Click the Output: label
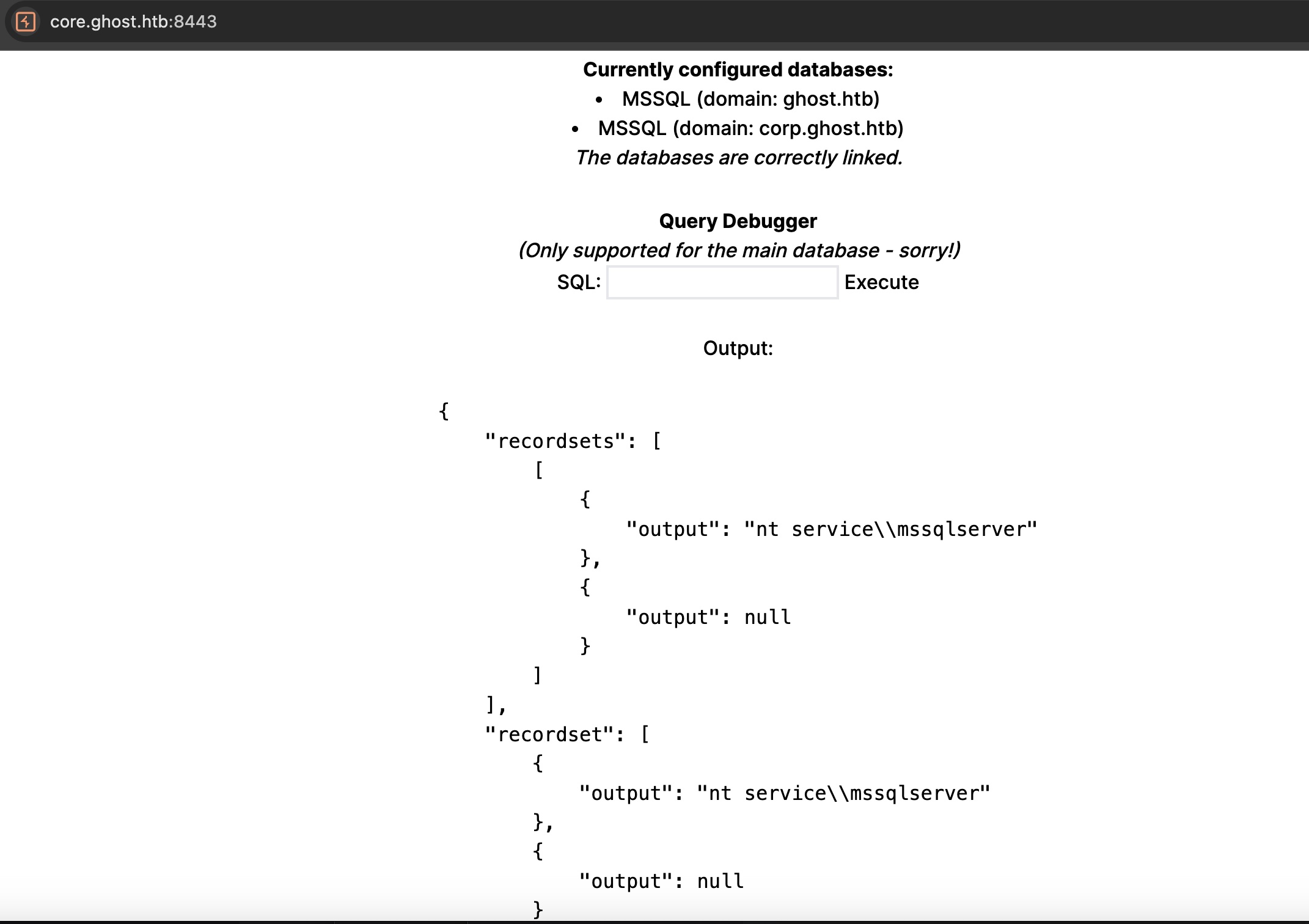 click(x=738, y=348)
